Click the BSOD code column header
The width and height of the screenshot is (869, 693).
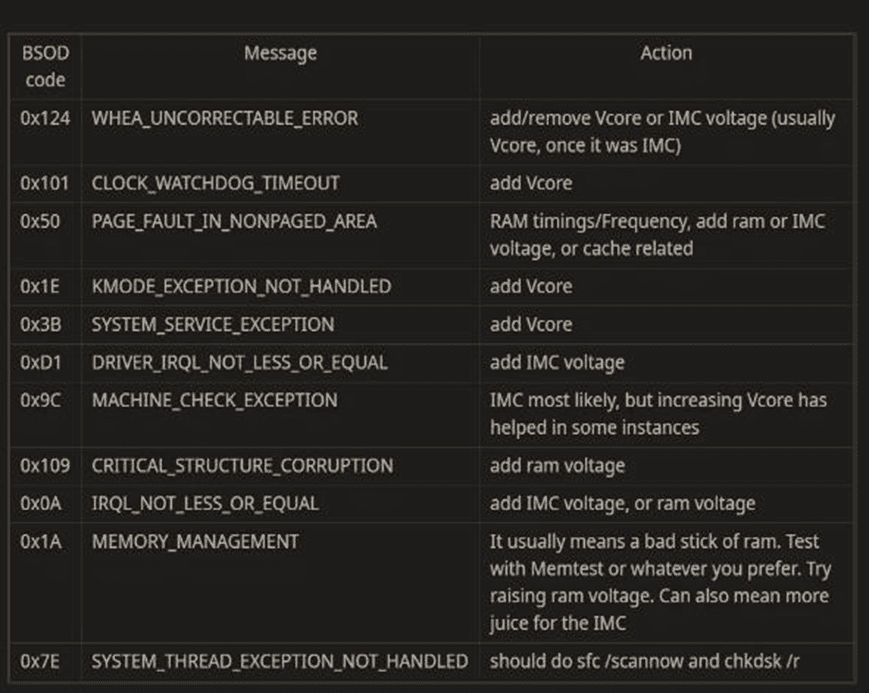point(45,67)
